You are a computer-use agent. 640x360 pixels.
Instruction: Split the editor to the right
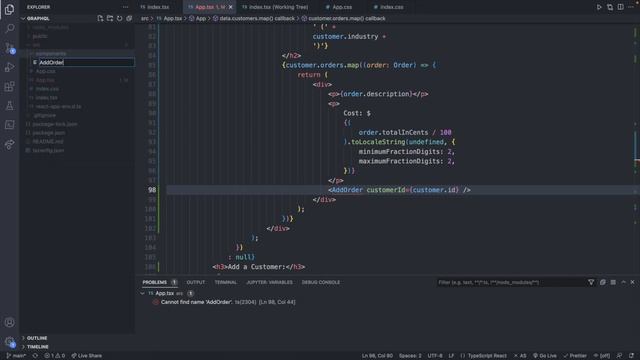[620, 7]
